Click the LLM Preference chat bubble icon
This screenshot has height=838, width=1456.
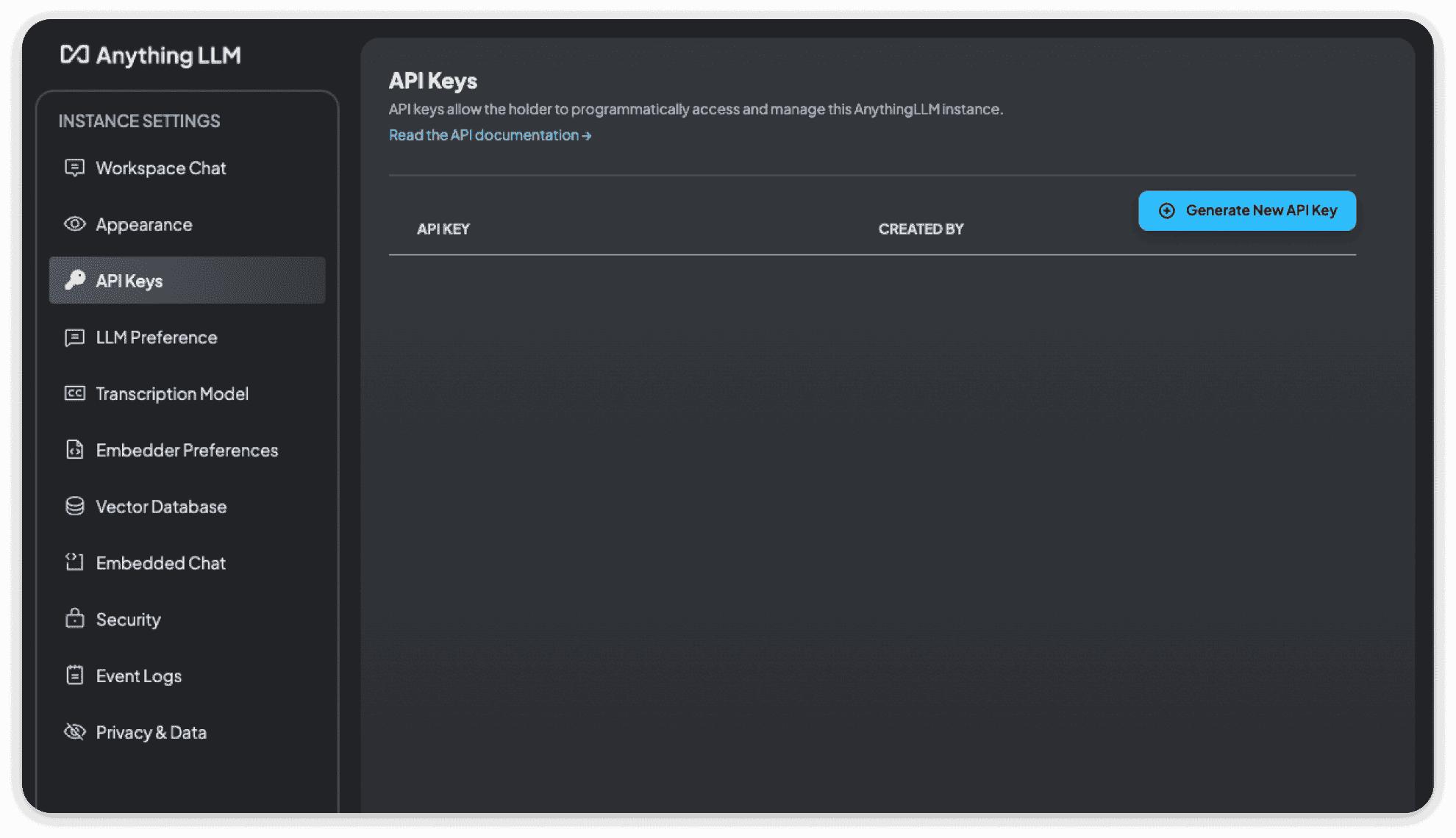tap(74, 337)
